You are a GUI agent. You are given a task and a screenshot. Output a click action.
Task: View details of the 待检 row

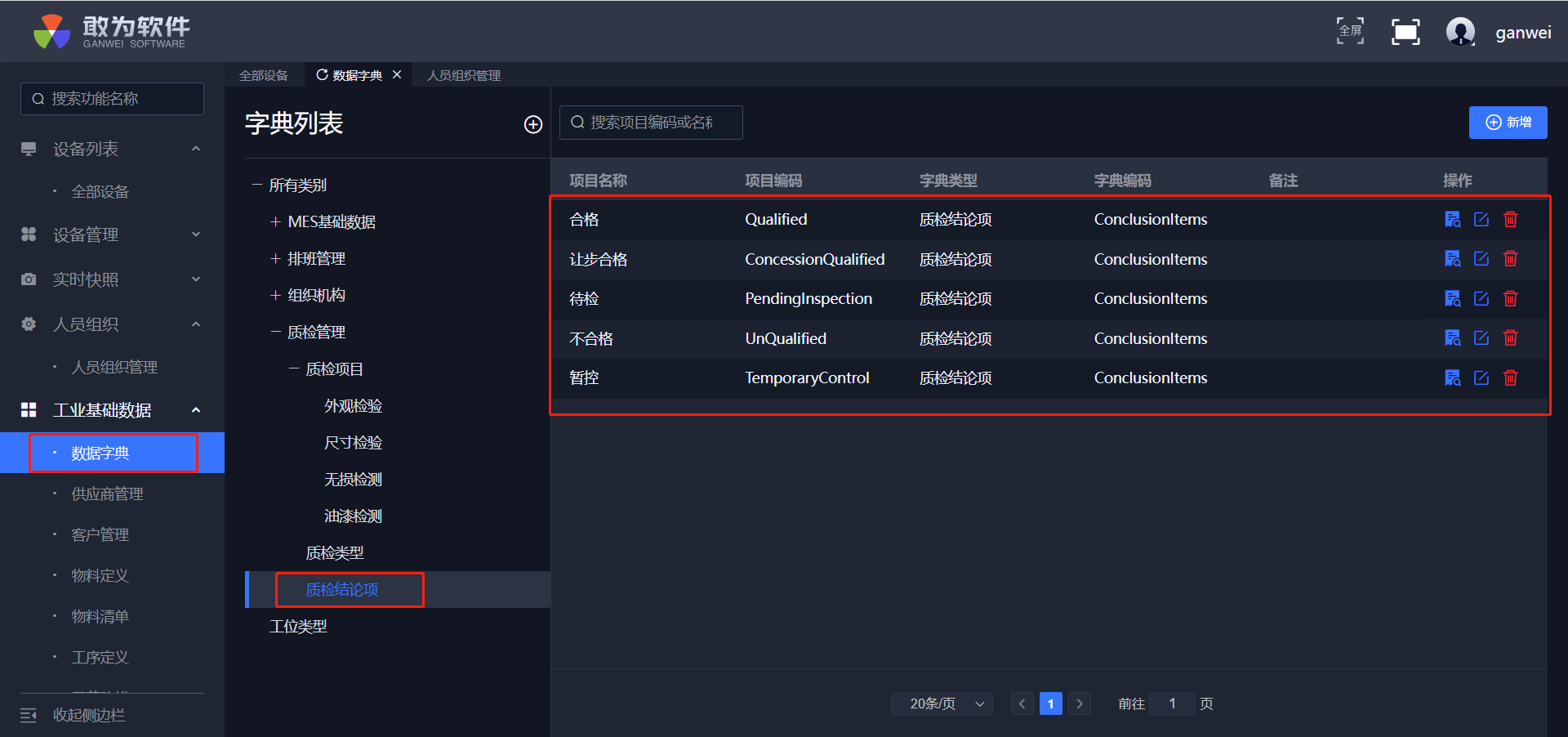[1452, 298]
